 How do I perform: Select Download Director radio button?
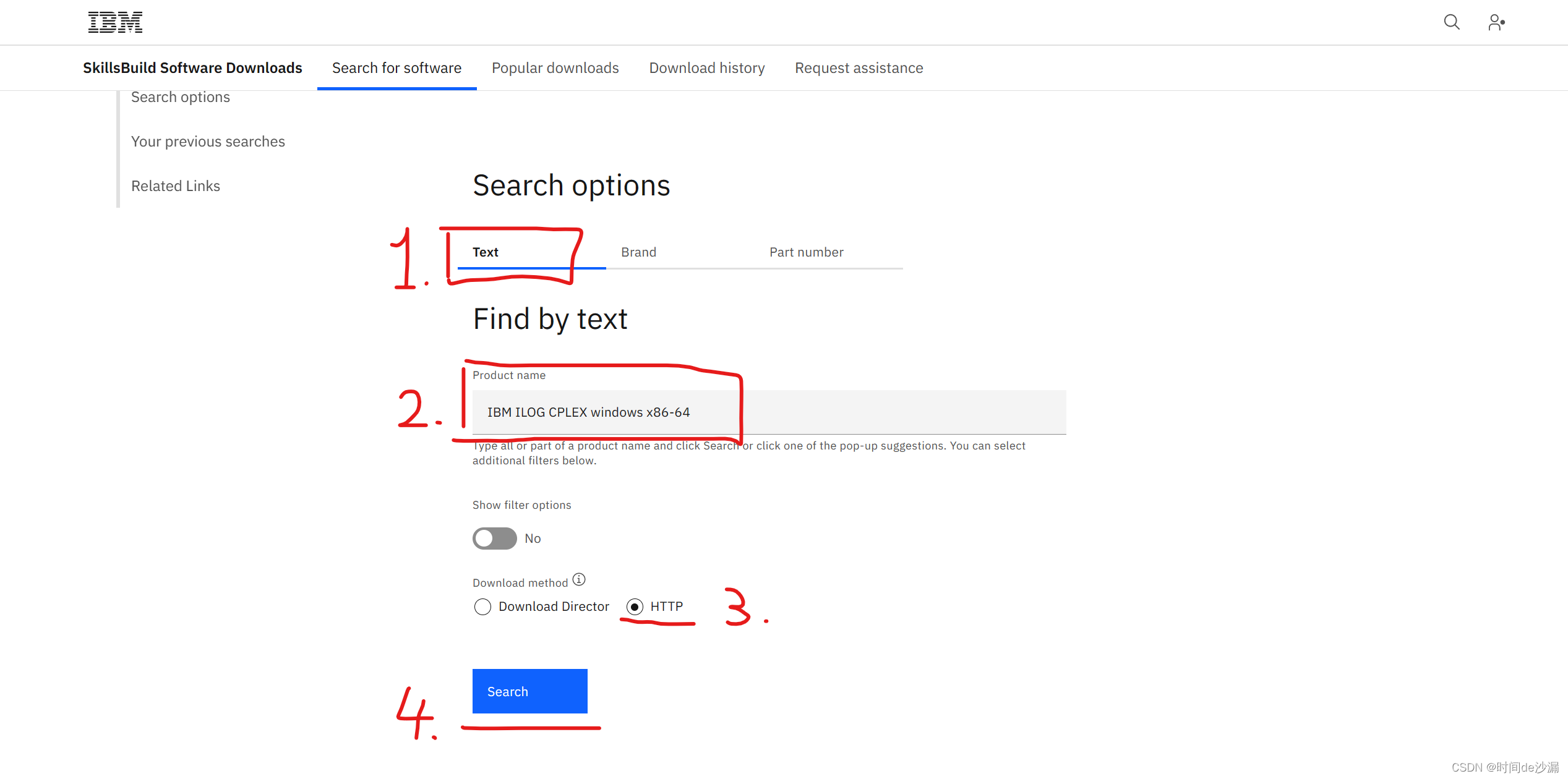pos(482,606)
